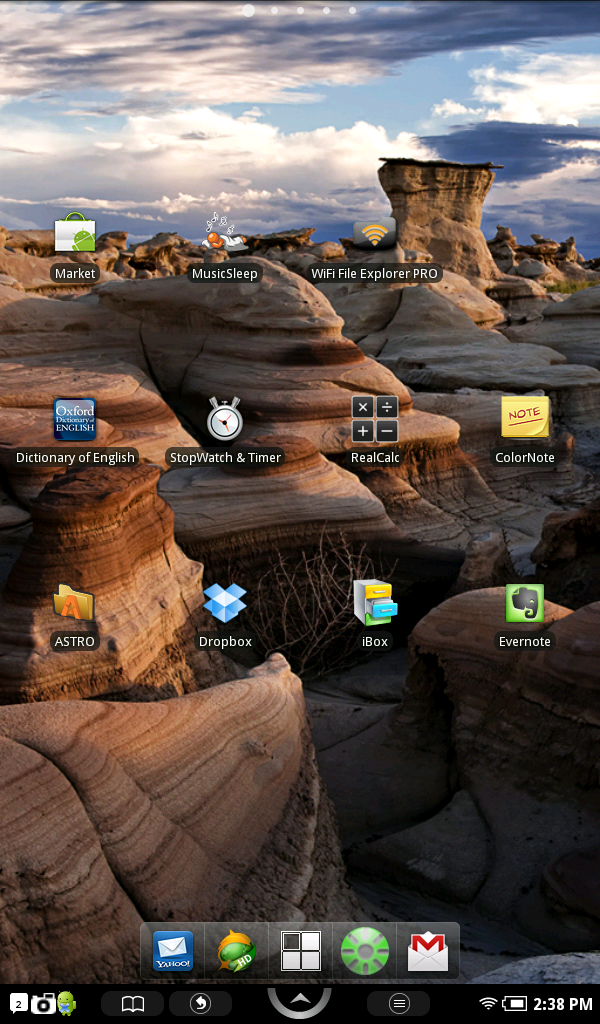Tap the circular back arrow button

[x=200, y=1003]
